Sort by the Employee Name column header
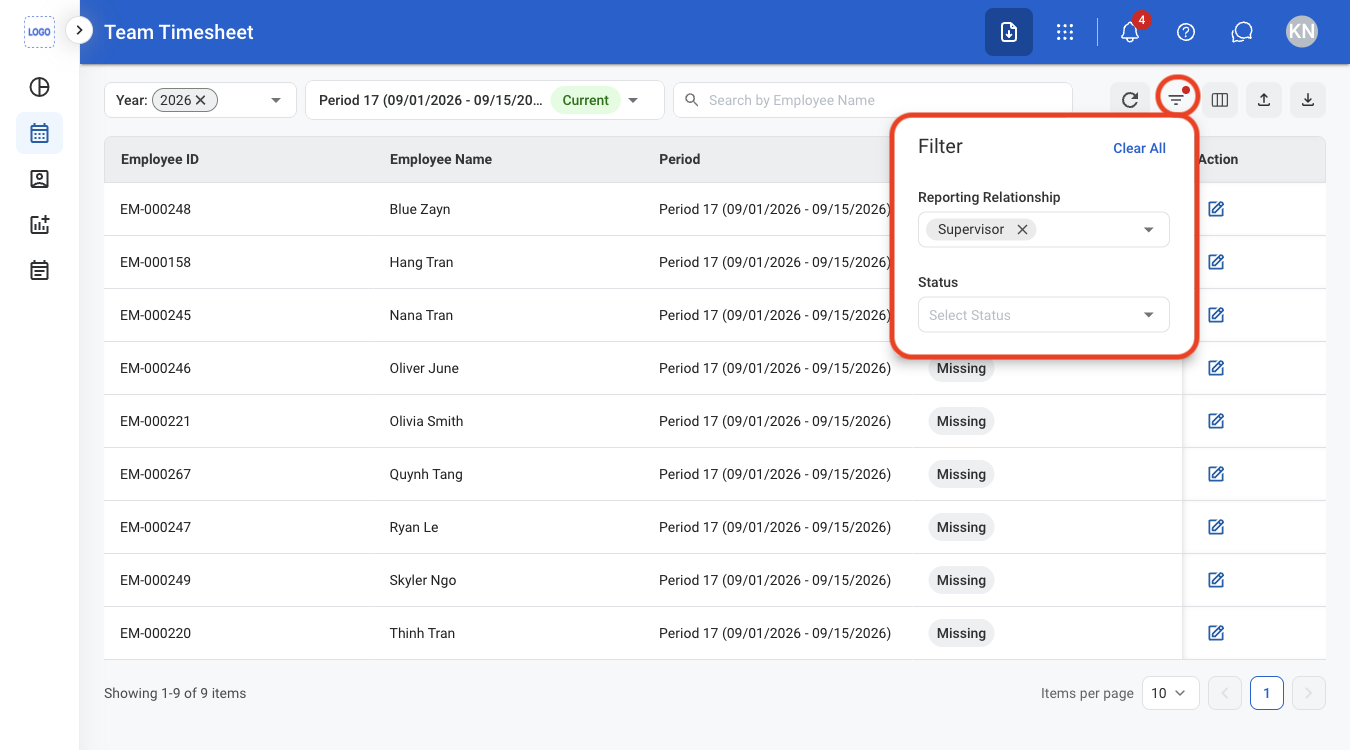This screenshot has height=750, width=1350. pos(441,159)
